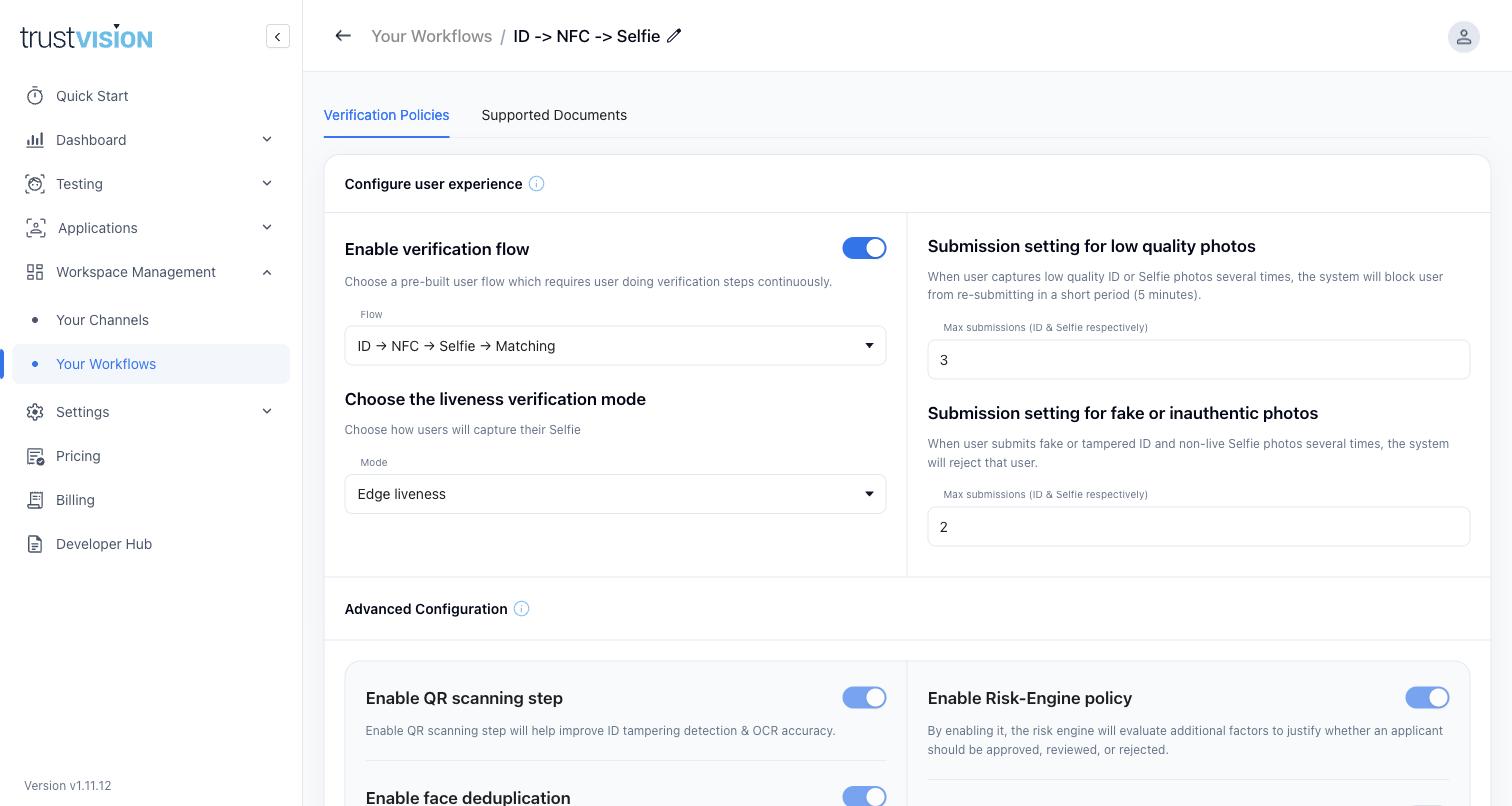Toggle Enable Risk-Engine policy switch
1512x806 pixels.
pyautogui.click(x=1427, y=698)
